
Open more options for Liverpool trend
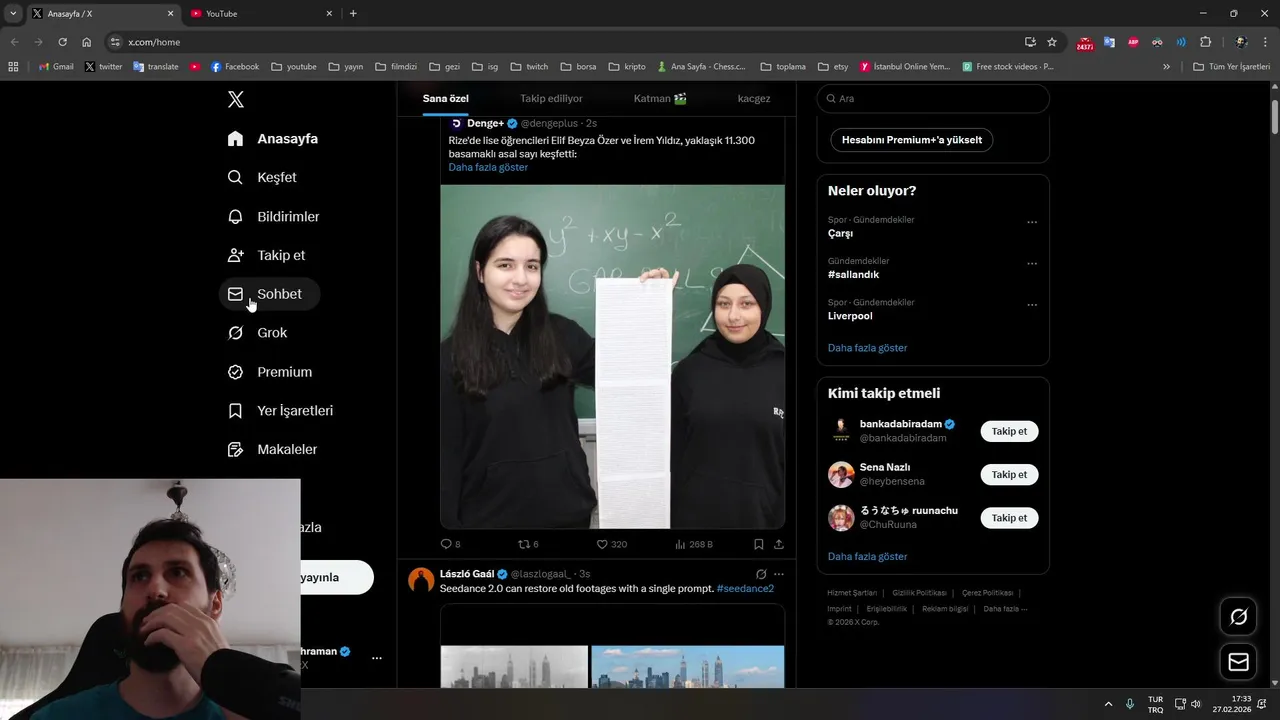1032,305
